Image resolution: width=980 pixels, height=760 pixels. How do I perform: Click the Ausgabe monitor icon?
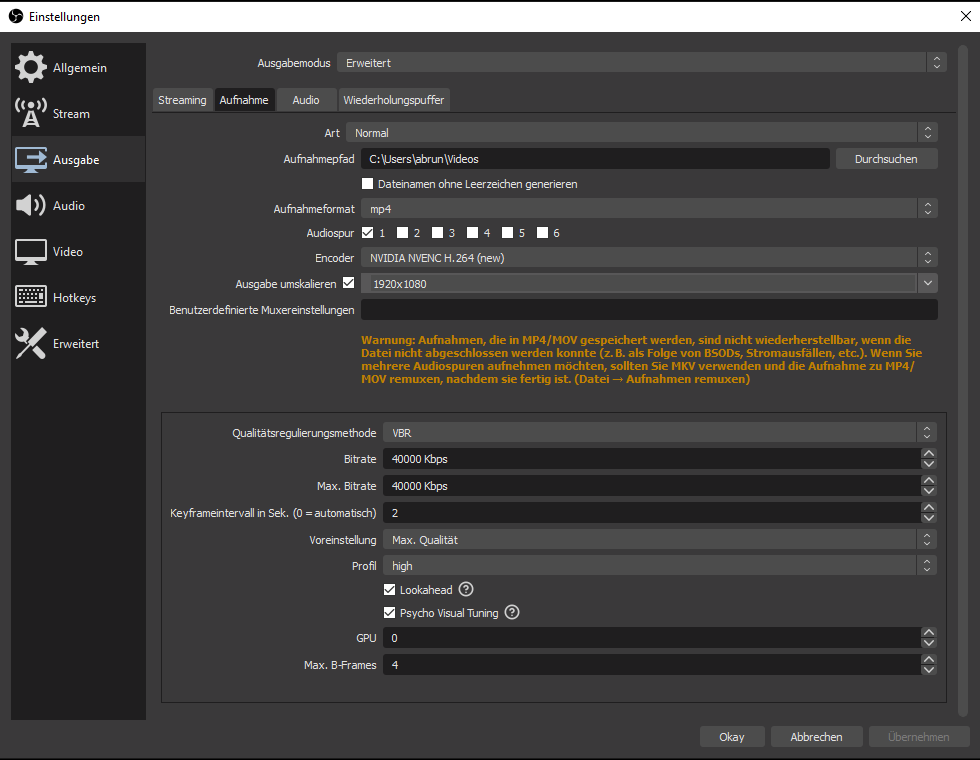[31, 159]
